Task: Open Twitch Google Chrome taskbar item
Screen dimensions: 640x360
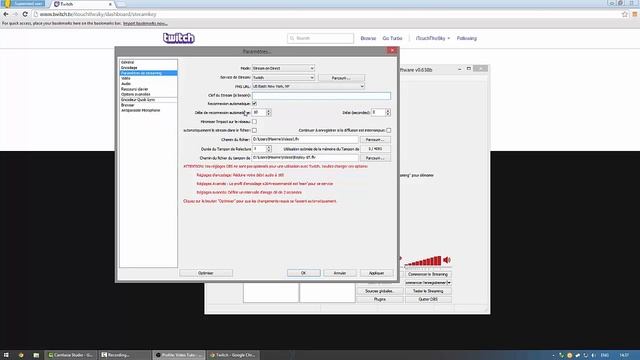Action: (233, 355)
